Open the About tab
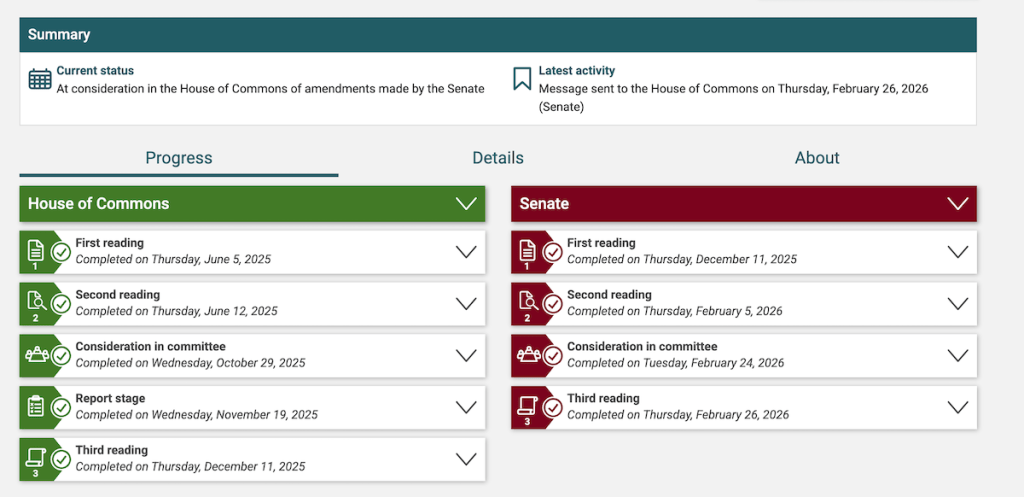The height and width of the screenshot is (497, 1024). pos(817,158)
